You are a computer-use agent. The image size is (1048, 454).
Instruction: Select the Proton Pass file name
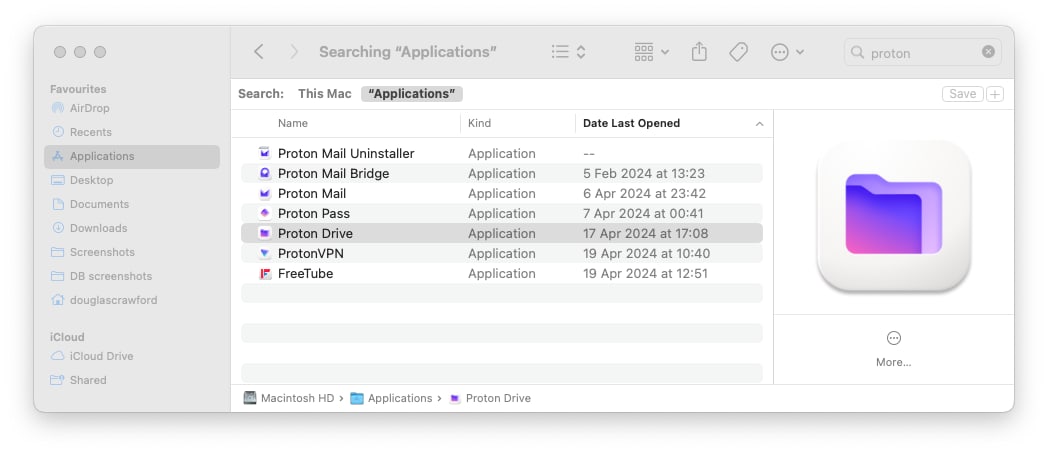[x=313, y=213]
